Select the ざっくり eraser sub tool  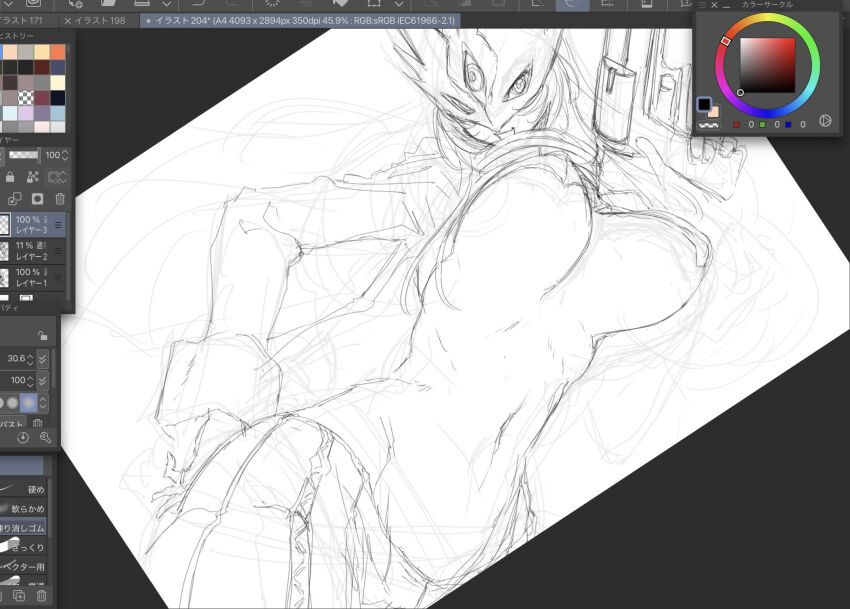23,547
